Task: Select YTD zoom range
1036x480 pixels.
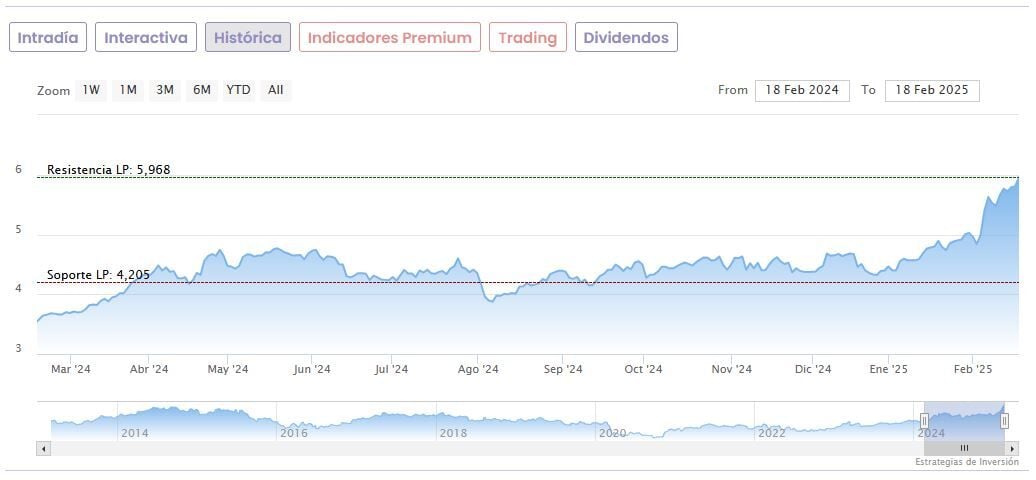Action: (238, 90)
